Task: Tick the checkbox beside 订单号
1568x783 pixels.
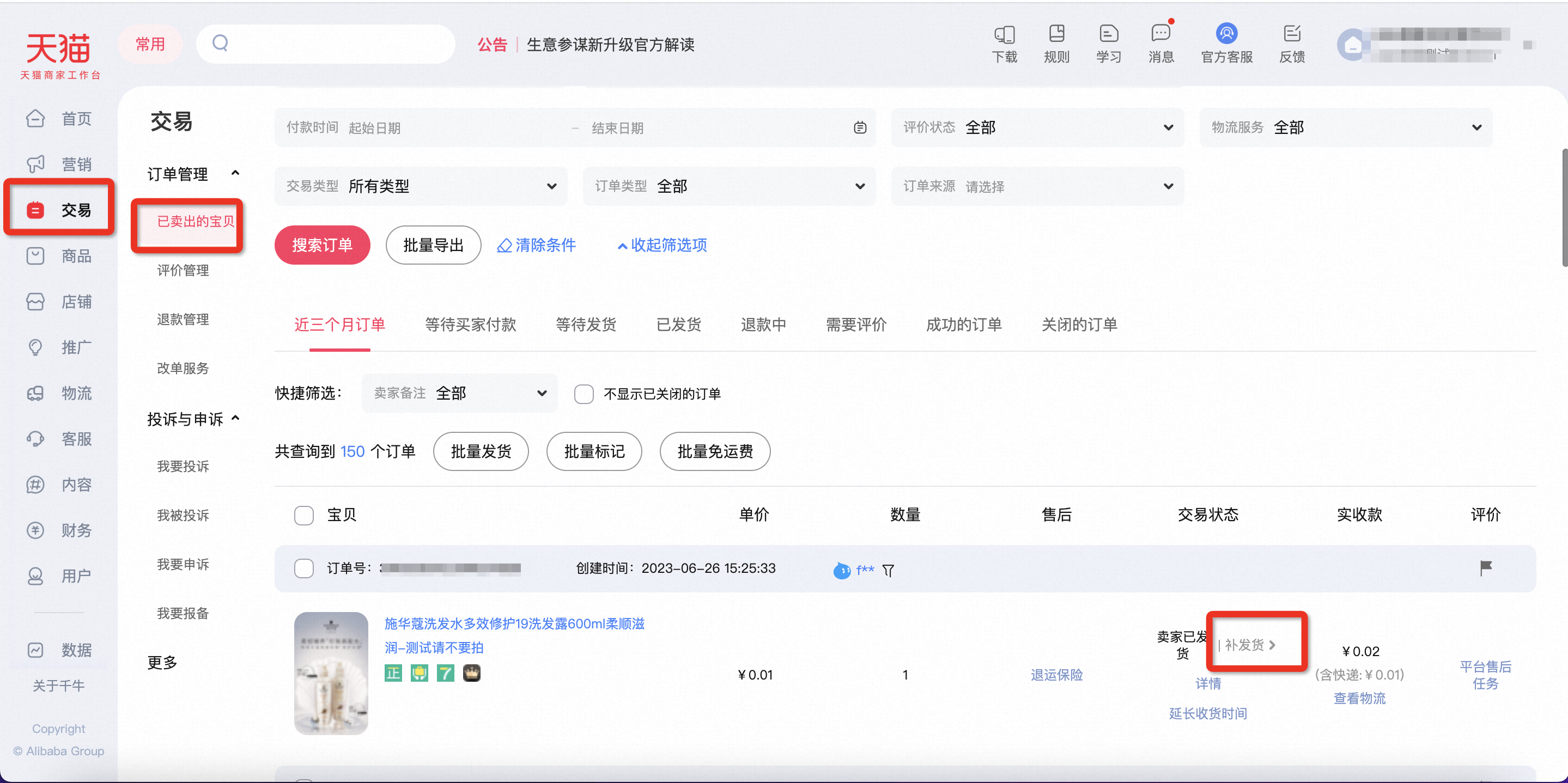Action: click(304, 568)
